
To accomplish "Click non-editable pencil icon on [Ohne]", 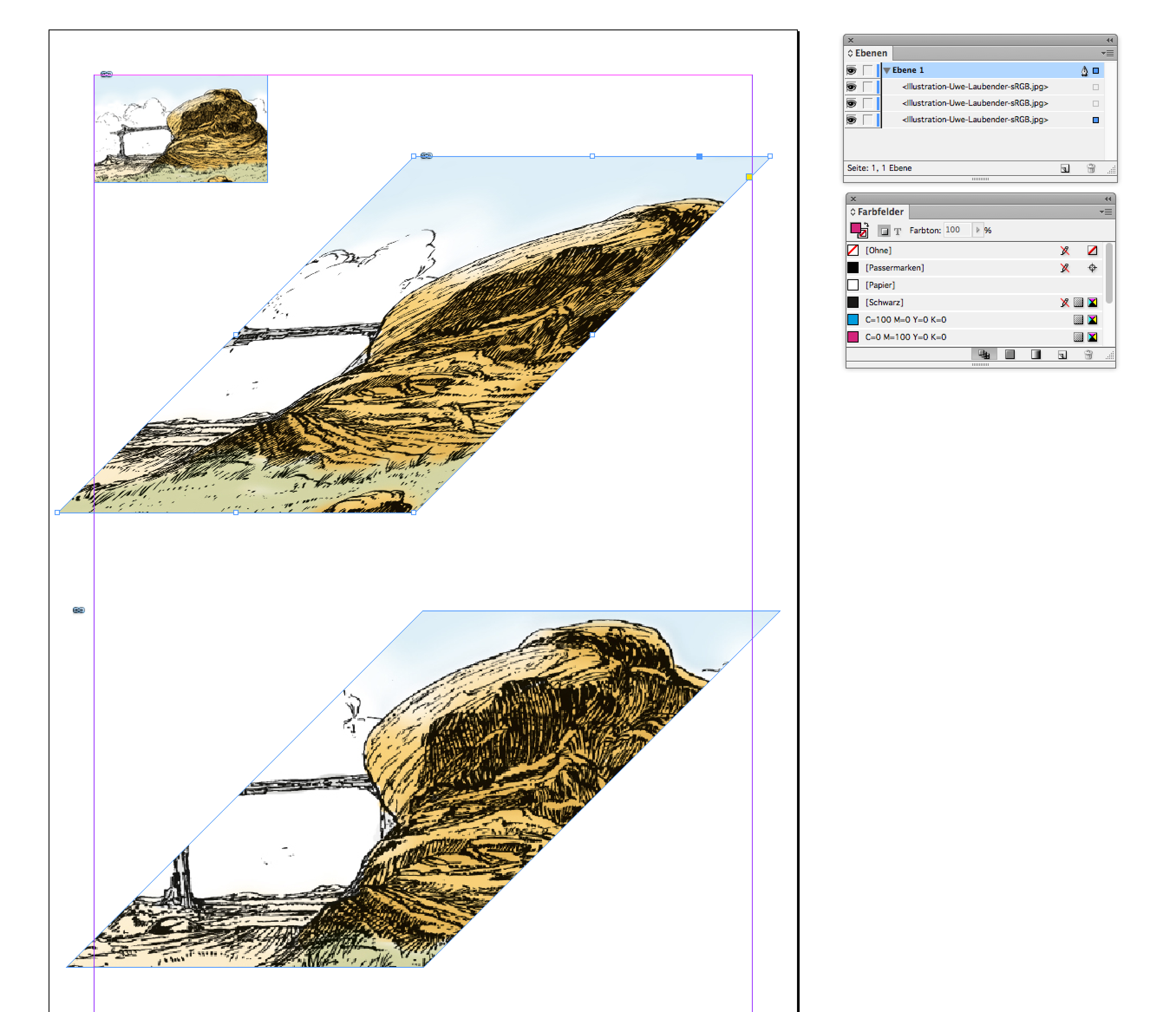I will coord(1065,250).
